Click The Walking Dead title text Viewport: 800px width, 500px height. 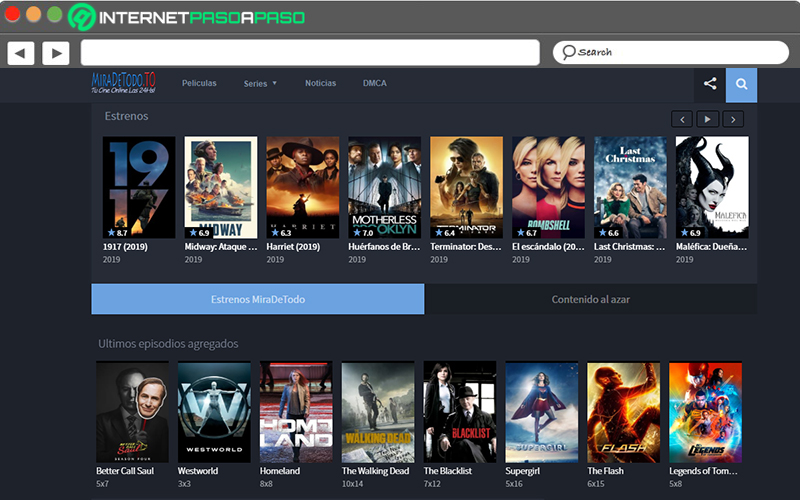coord(376,471)
